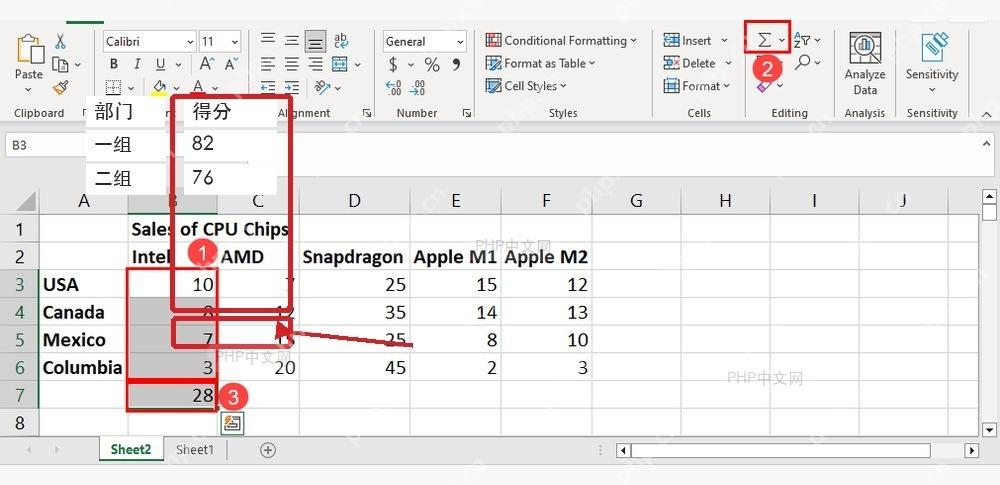Image resolution: width=1000 pixels, height=485 pixels.
Task: Click Decrease Decimal icon
Action: (x=418, y=87)
